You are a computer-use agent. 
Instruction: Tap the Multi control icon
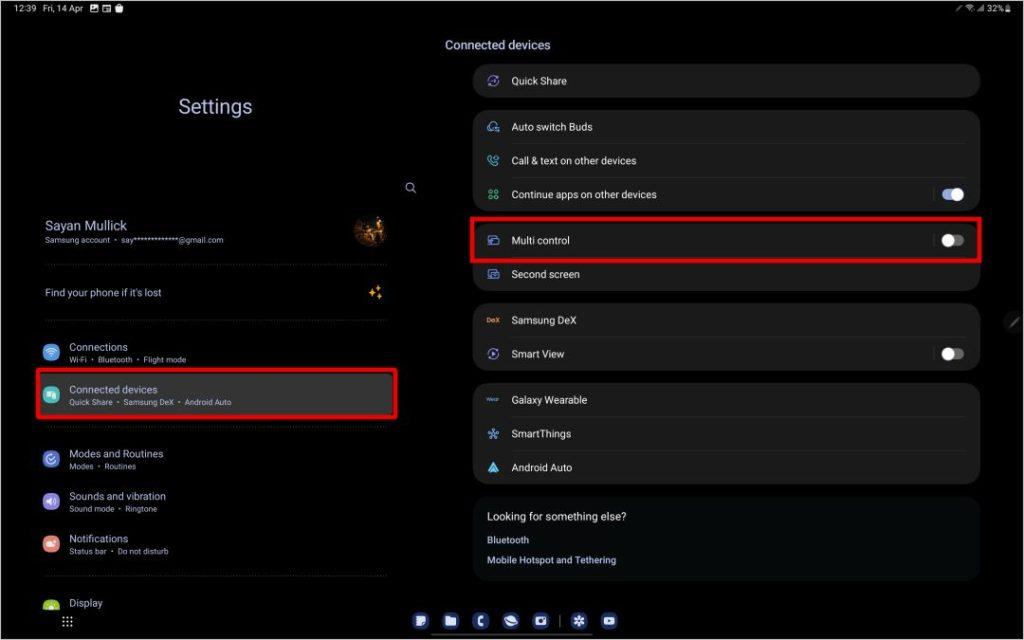pos(493,240)
